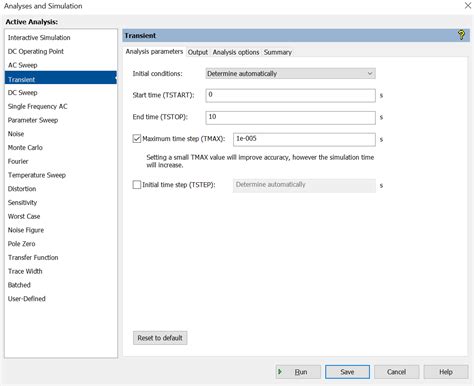This screenshot has width=474, height=386.
Task: Click the Run button
Action: click(x=298, y=372)
